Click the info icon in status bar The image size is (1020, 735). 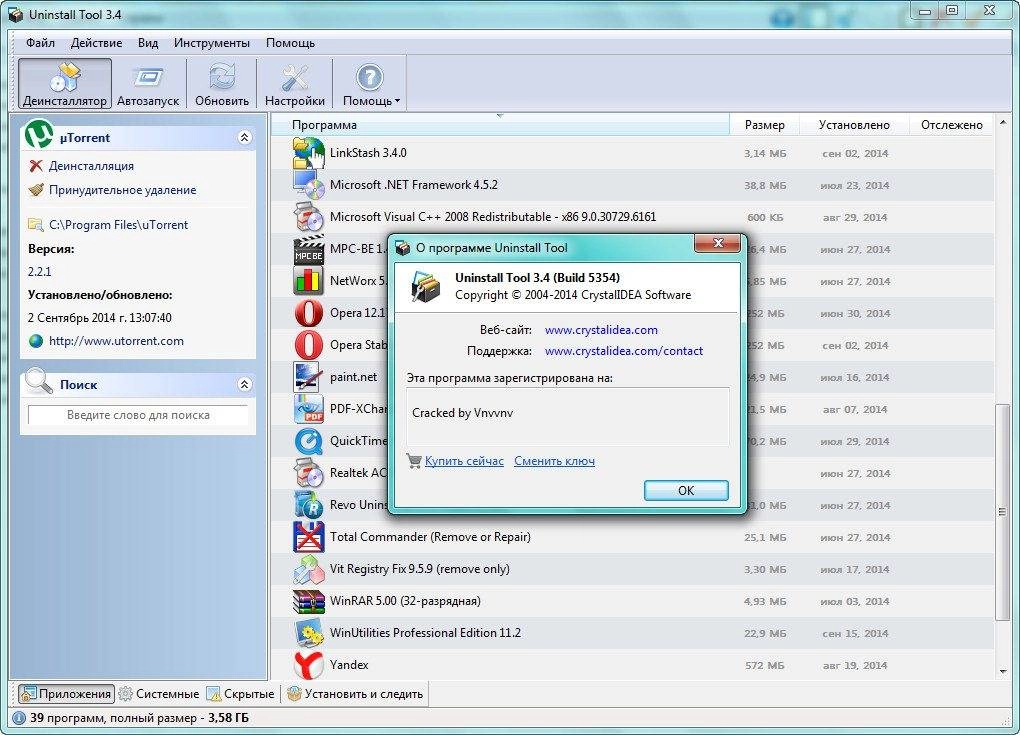[x=19, y=718]
